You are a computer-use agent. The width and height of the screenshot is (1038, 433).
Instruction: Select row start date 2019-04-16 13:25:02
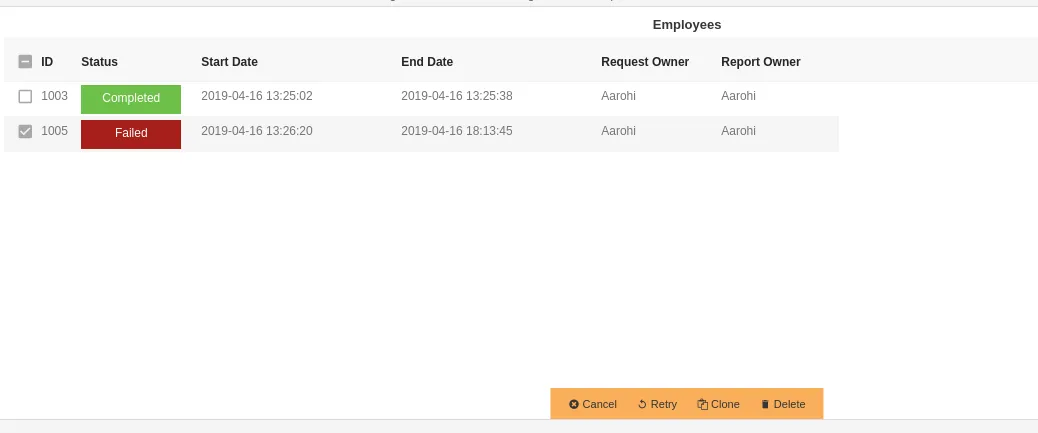coord(257,96)
